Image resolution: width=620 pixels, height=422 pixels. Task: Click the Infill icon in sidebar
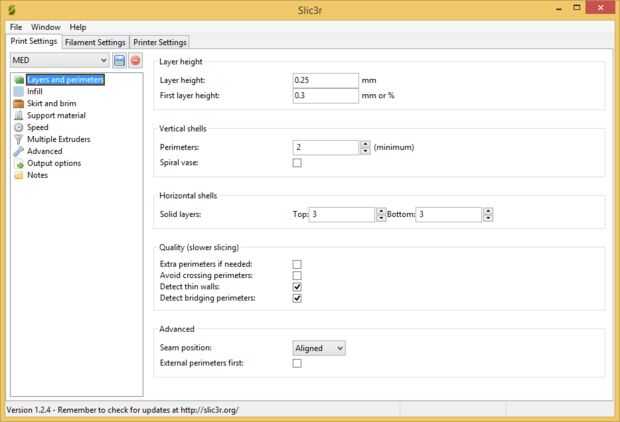click(19, 92)
